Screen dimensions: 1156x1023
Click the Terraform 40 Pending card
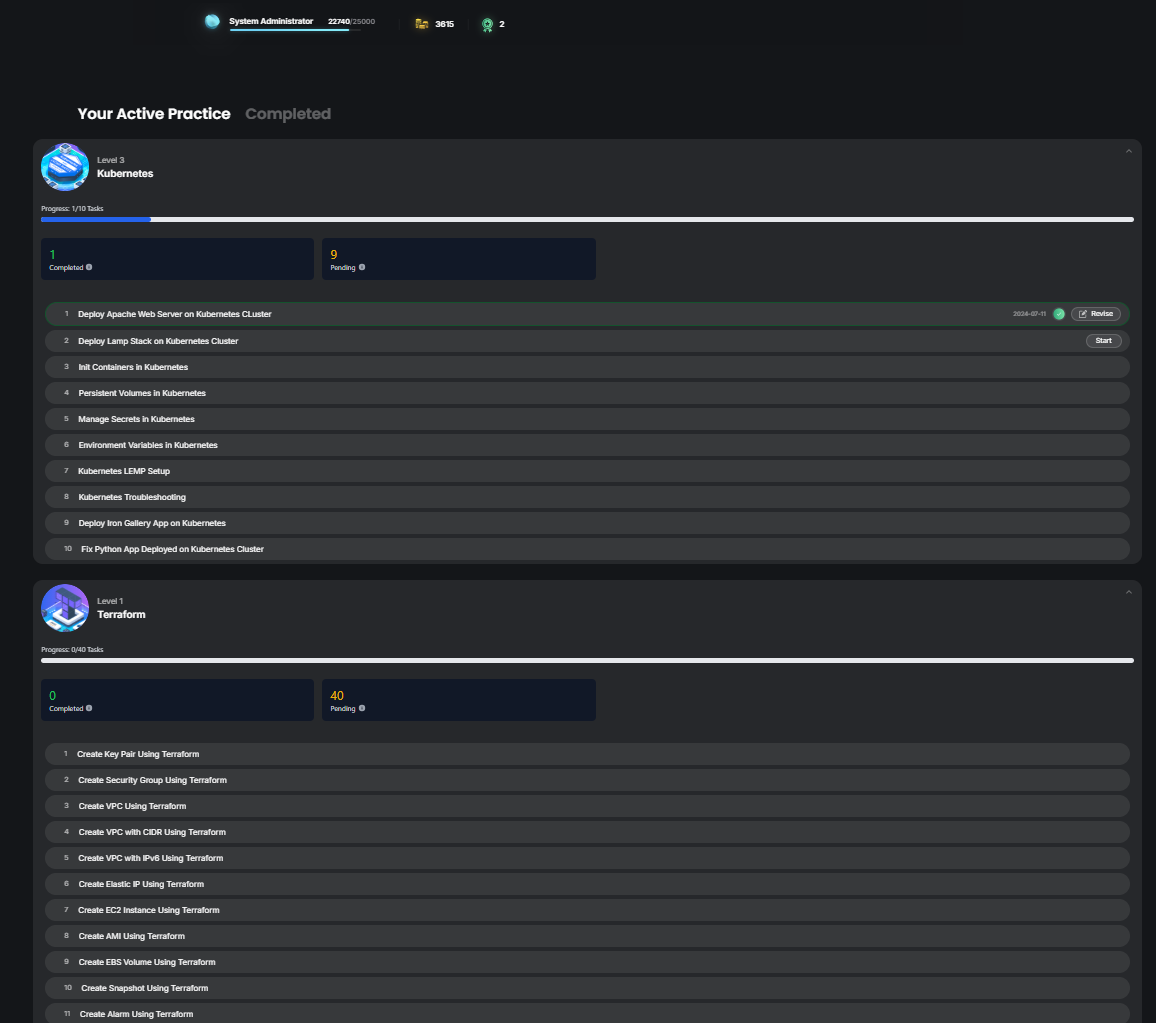[x=459, y=699]
